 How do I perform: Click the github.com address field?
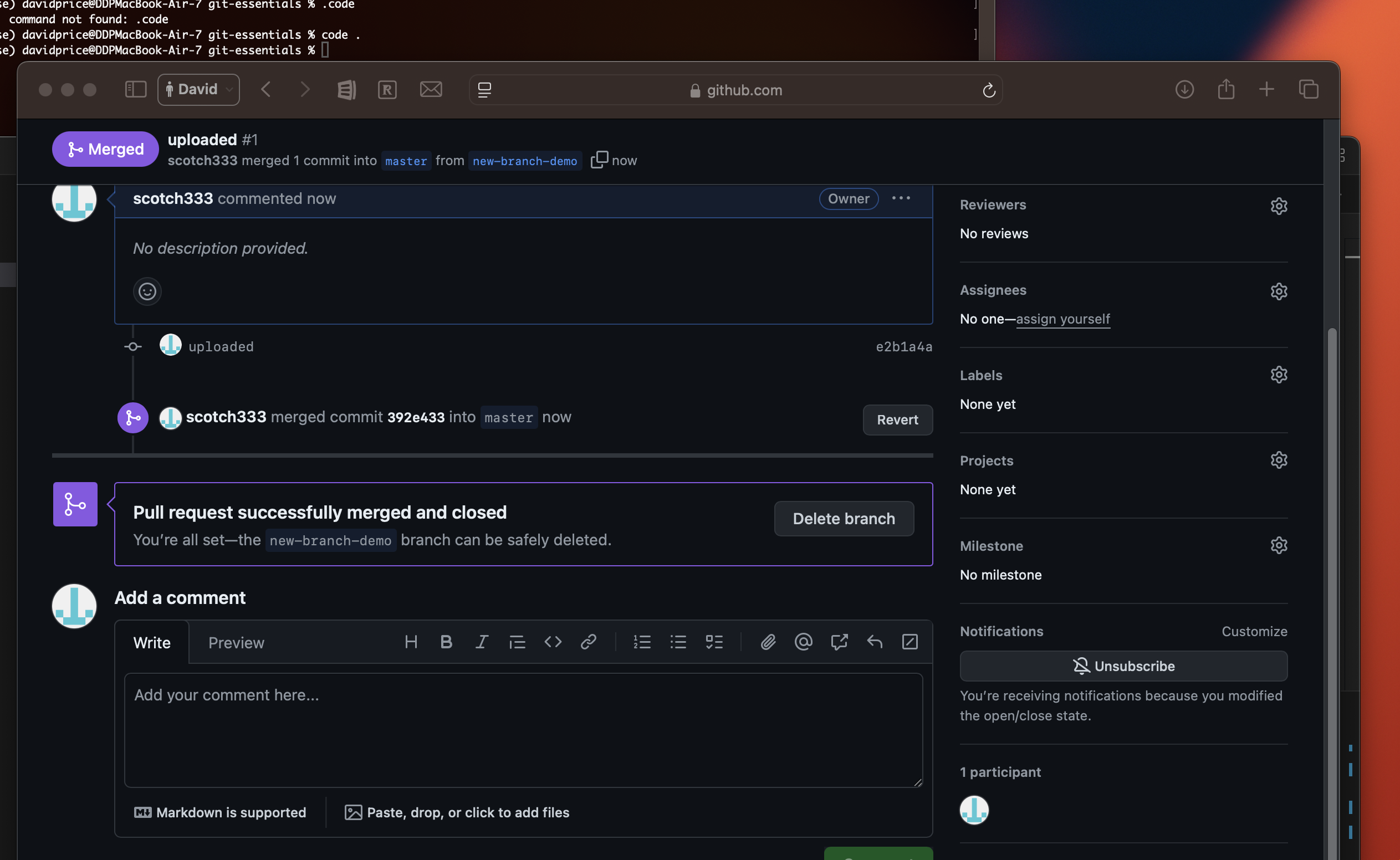(x=735, y=90)
